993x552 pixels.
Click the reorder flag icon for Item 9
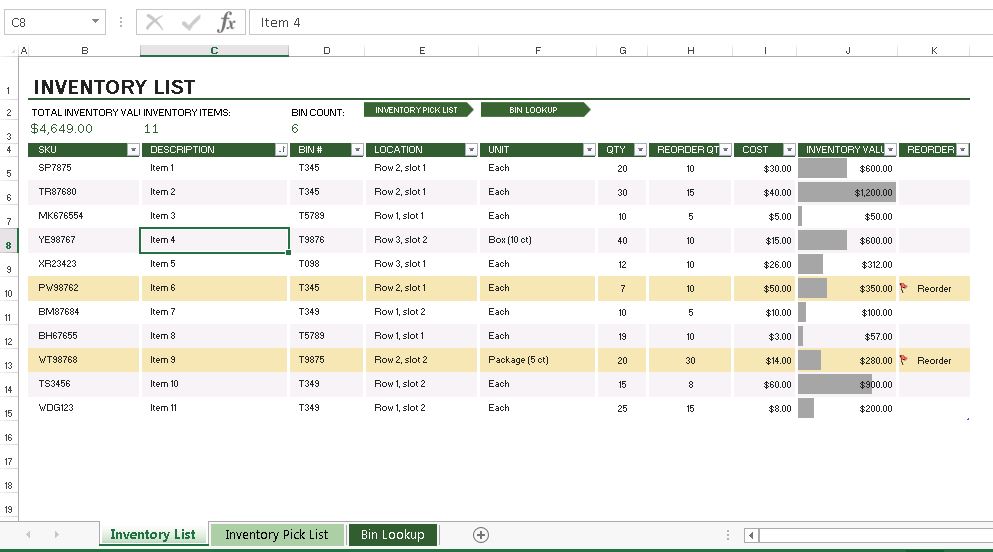coord(904,360)
